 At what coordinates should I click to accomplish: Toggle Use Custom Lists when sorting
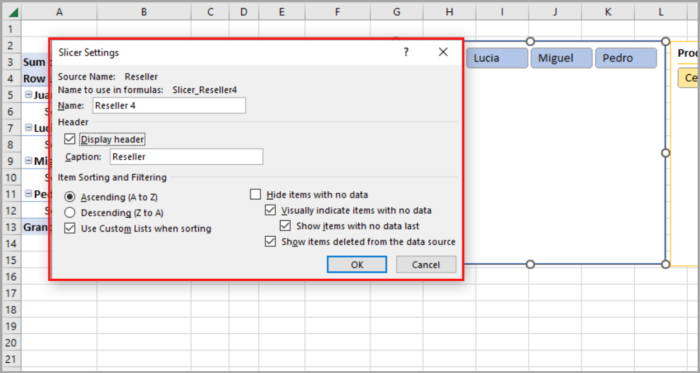coord(70,228)
